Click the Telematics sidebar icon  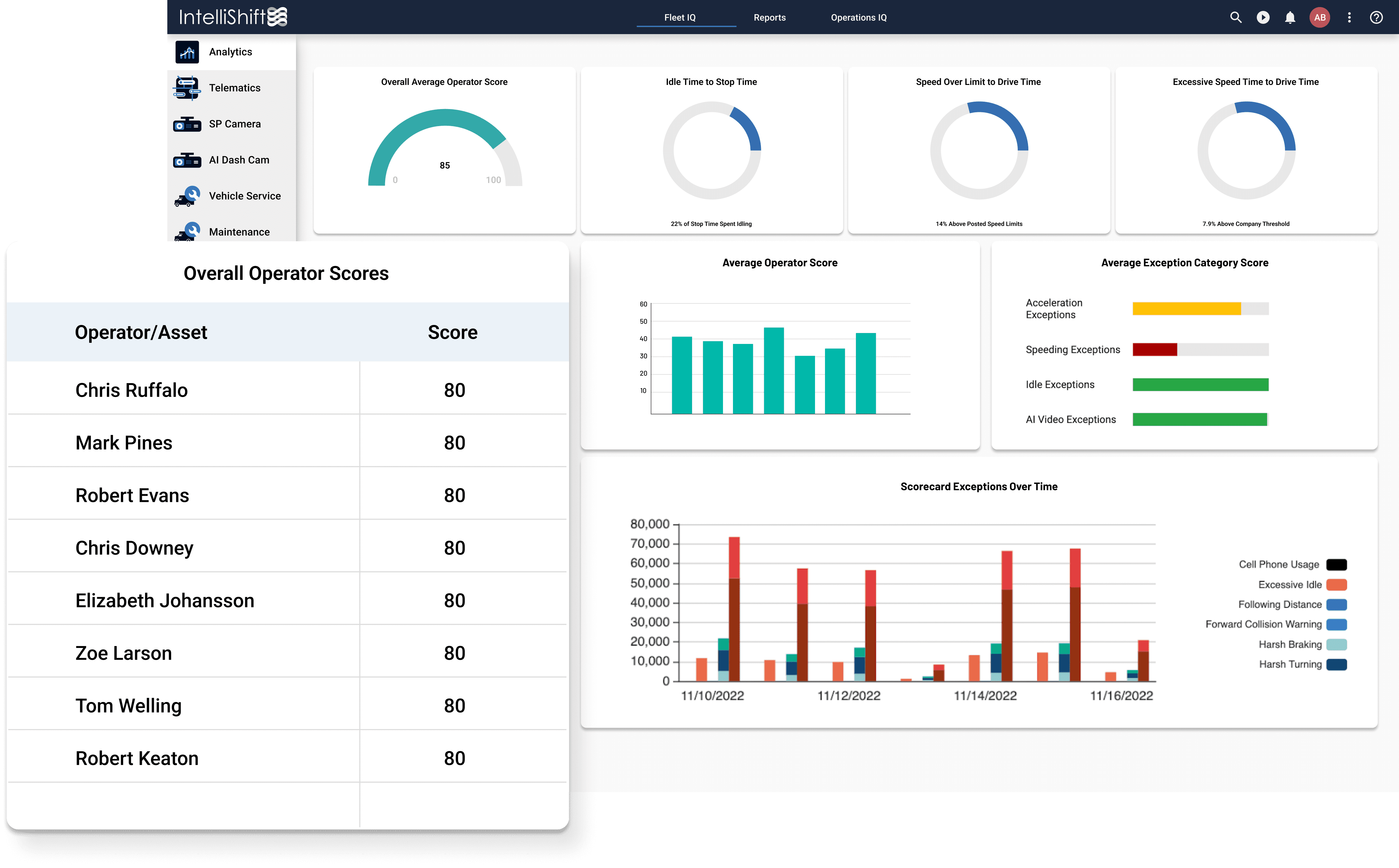click(x=187, y=88)
